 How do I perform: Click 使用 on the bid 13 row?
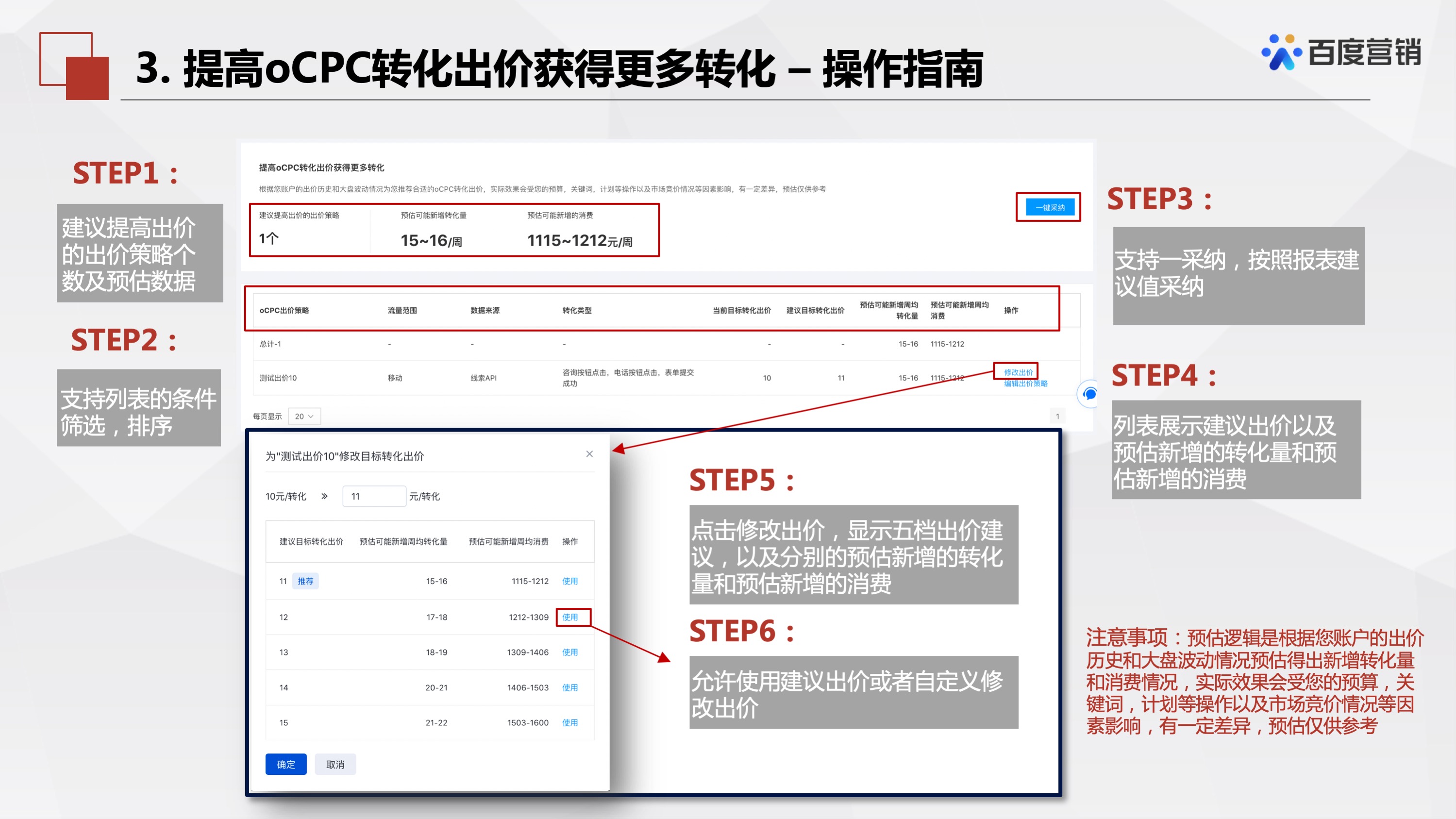571,652
